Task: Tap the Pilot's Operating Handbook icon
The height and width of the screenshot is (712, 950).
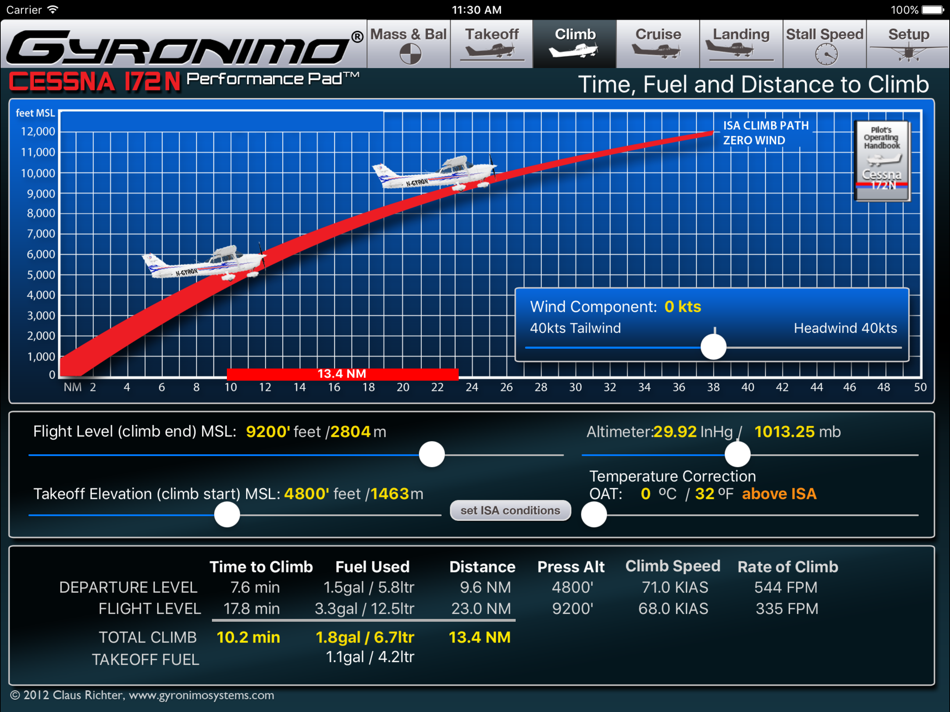Action: point(882,161)
